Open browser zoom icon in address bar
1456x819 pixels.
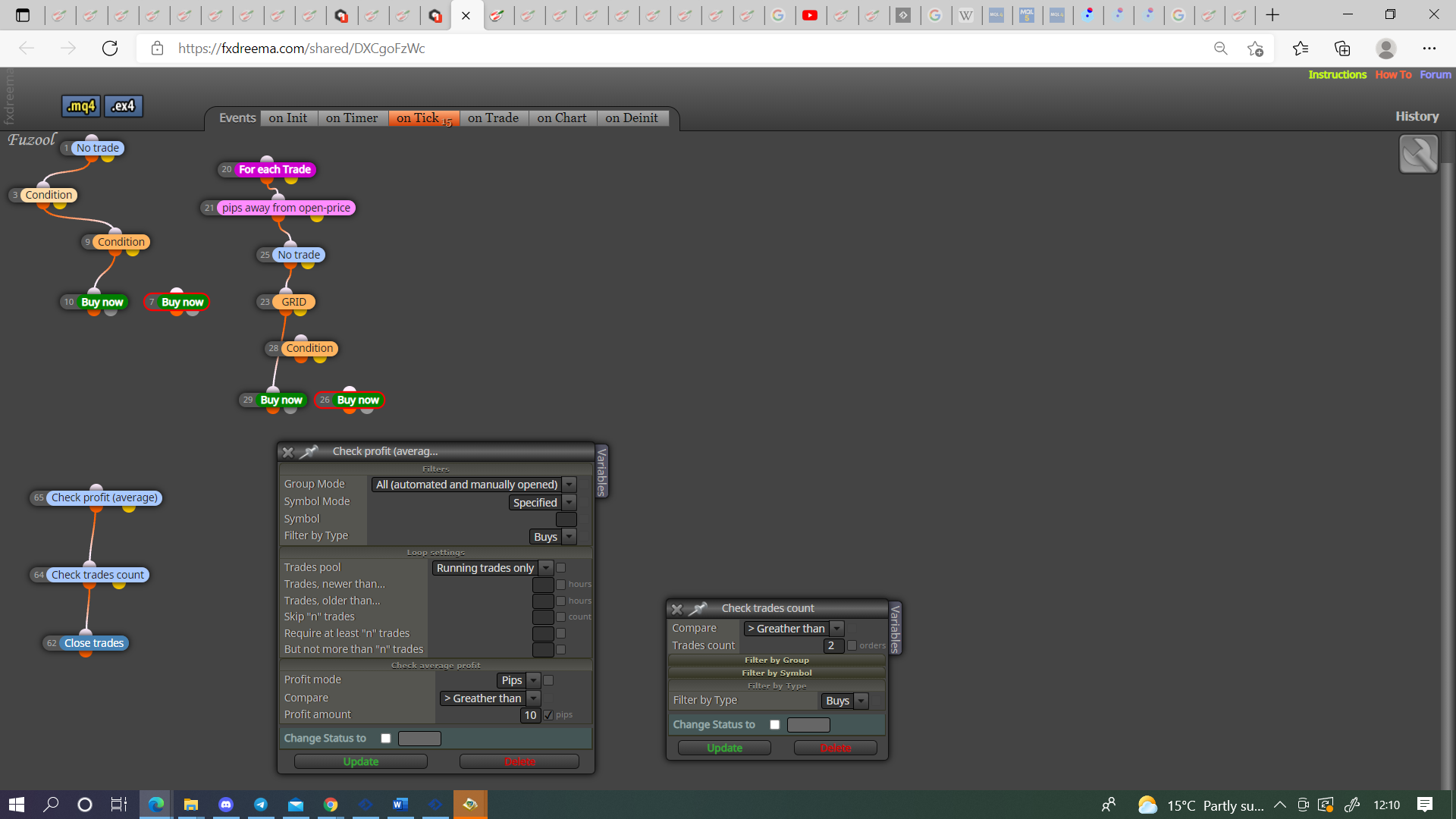click(x=1221, y=49)
